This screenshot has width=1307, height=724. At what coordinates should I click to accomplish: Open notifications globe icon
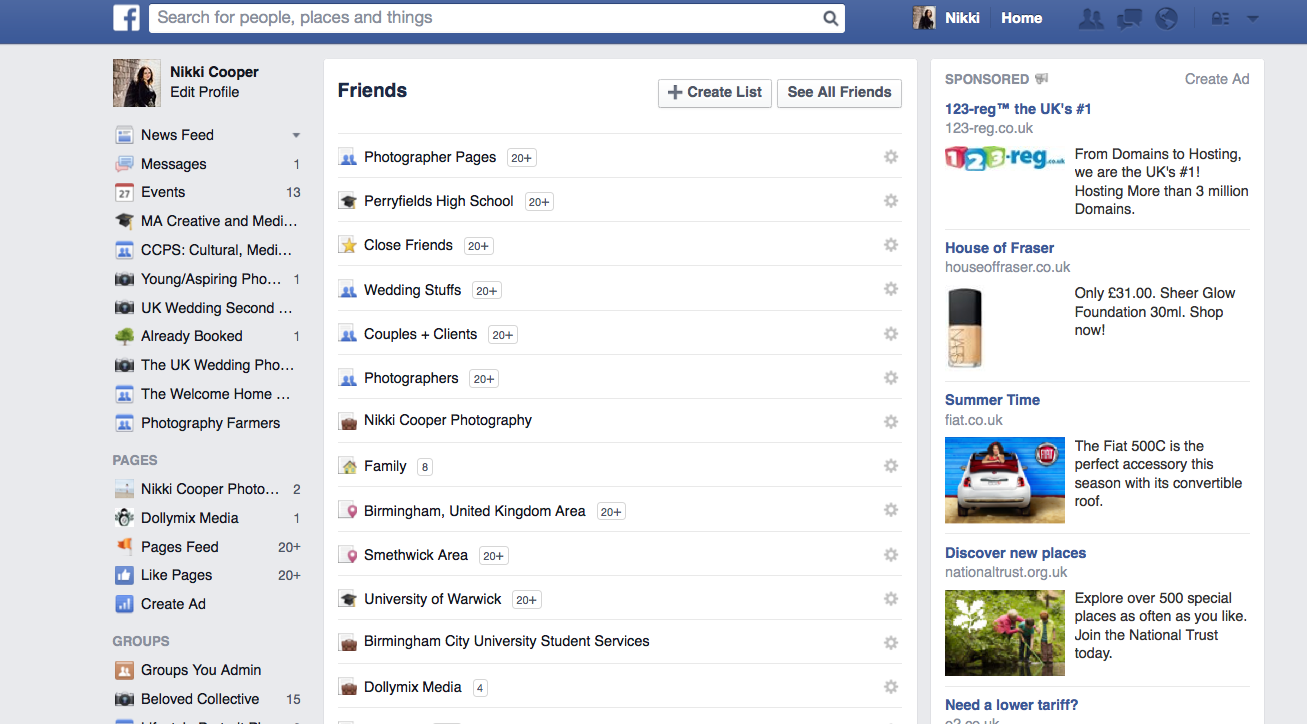tap(1166, 18)
